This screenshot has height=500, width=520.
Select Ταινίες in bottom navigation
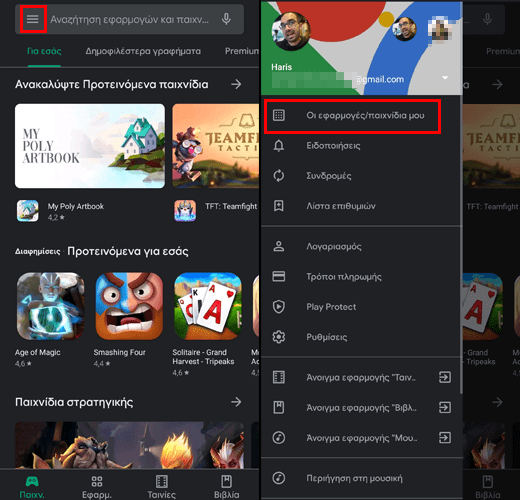[x=162, y=487]
